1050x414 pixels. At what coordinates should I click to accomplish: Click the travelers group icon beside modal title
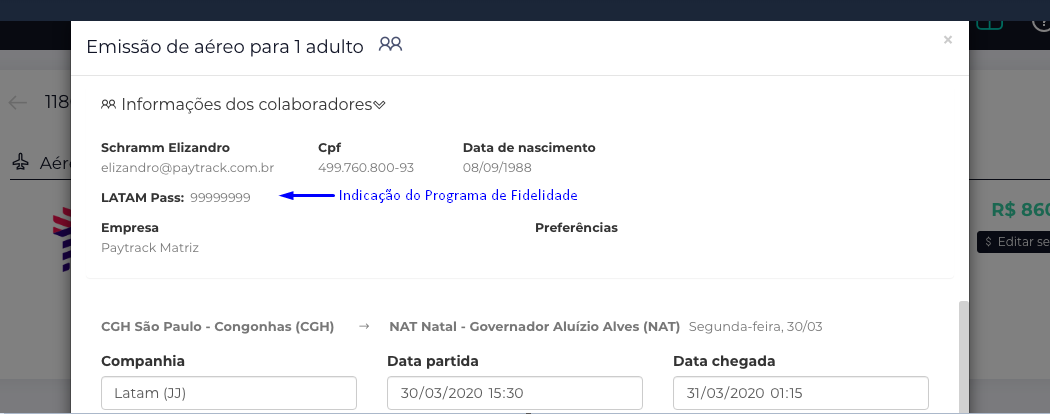390,45
